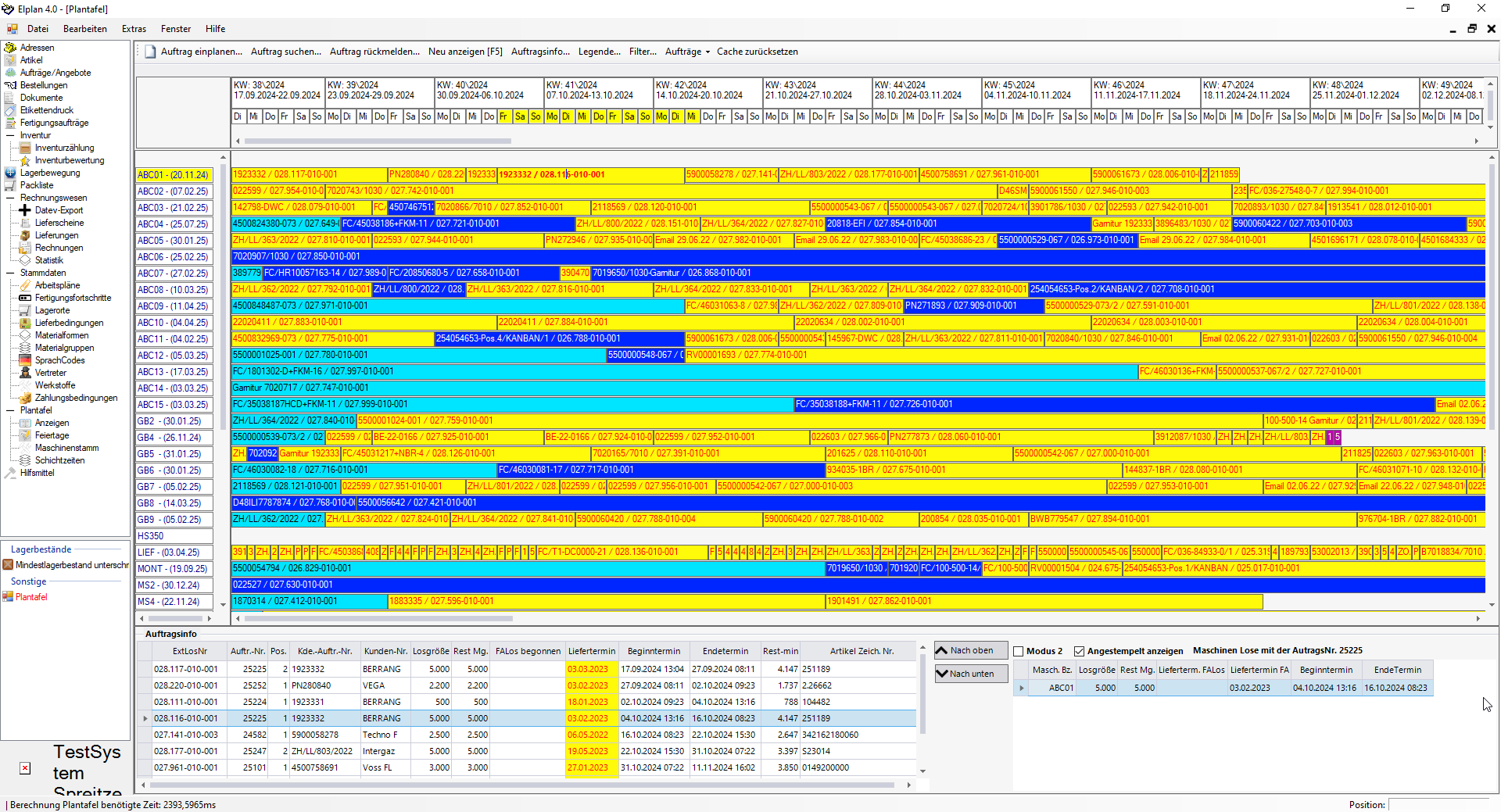Open the Bearbeiten menu

click(85, 29)
